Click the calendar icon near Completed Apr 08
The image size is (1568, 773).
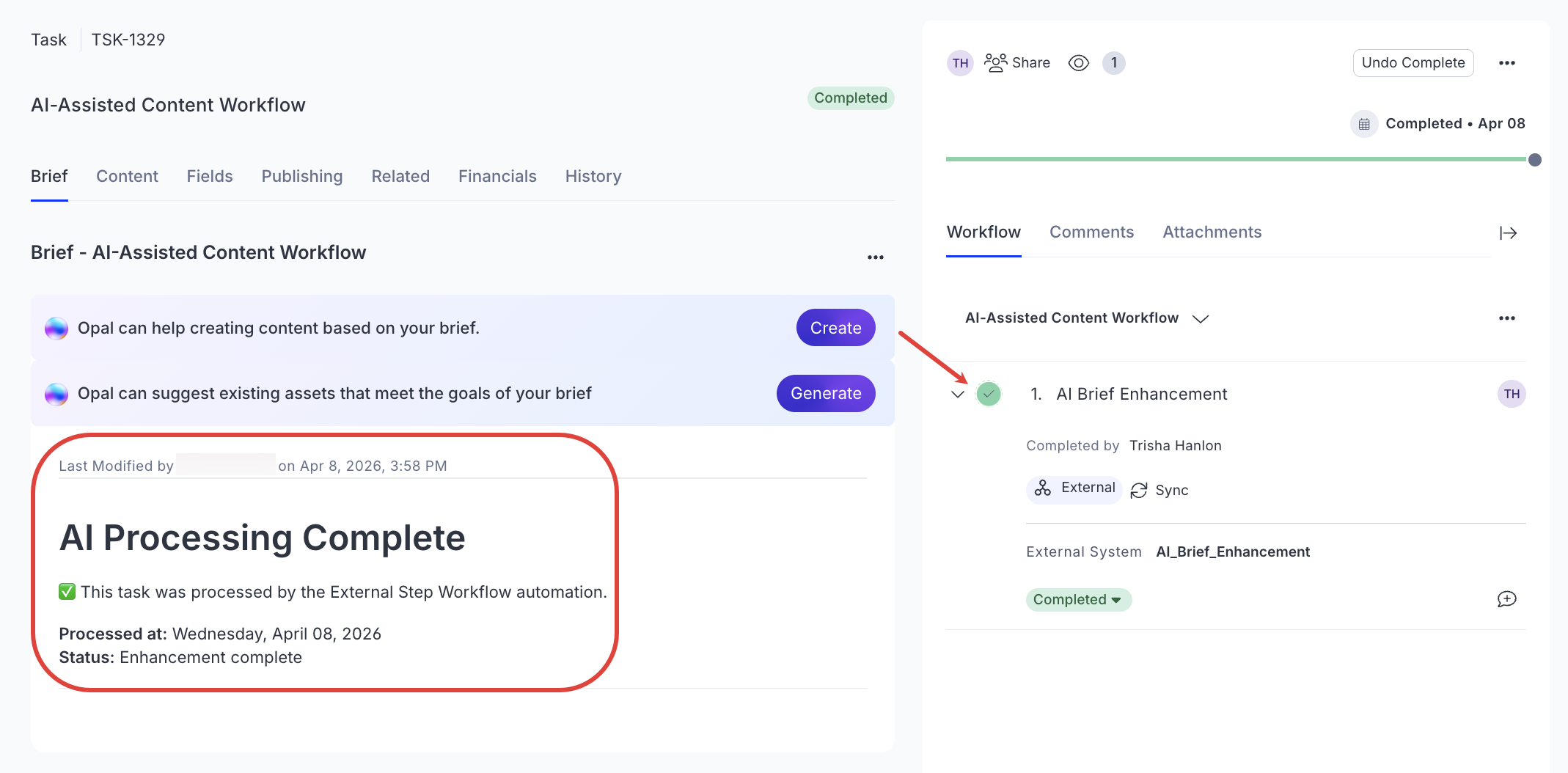1363,124
